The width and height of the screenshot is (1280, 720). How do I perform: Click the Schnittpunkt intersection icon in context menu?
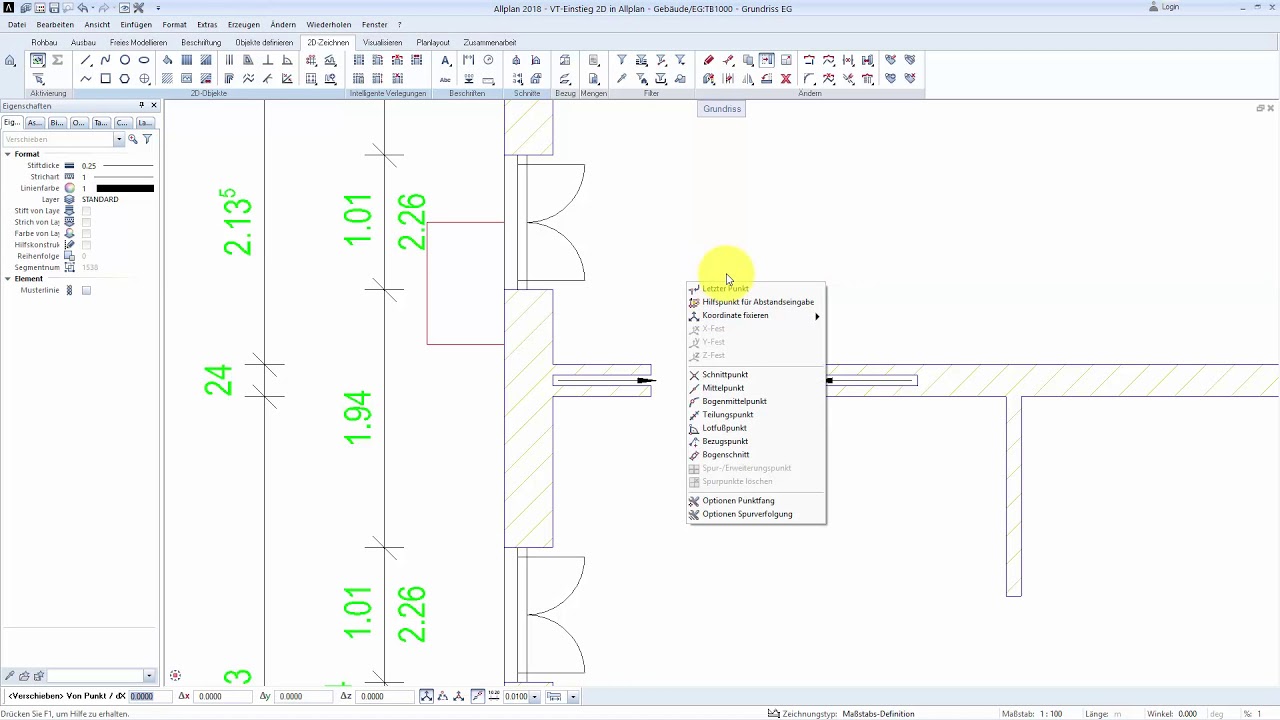pos(695,375)
